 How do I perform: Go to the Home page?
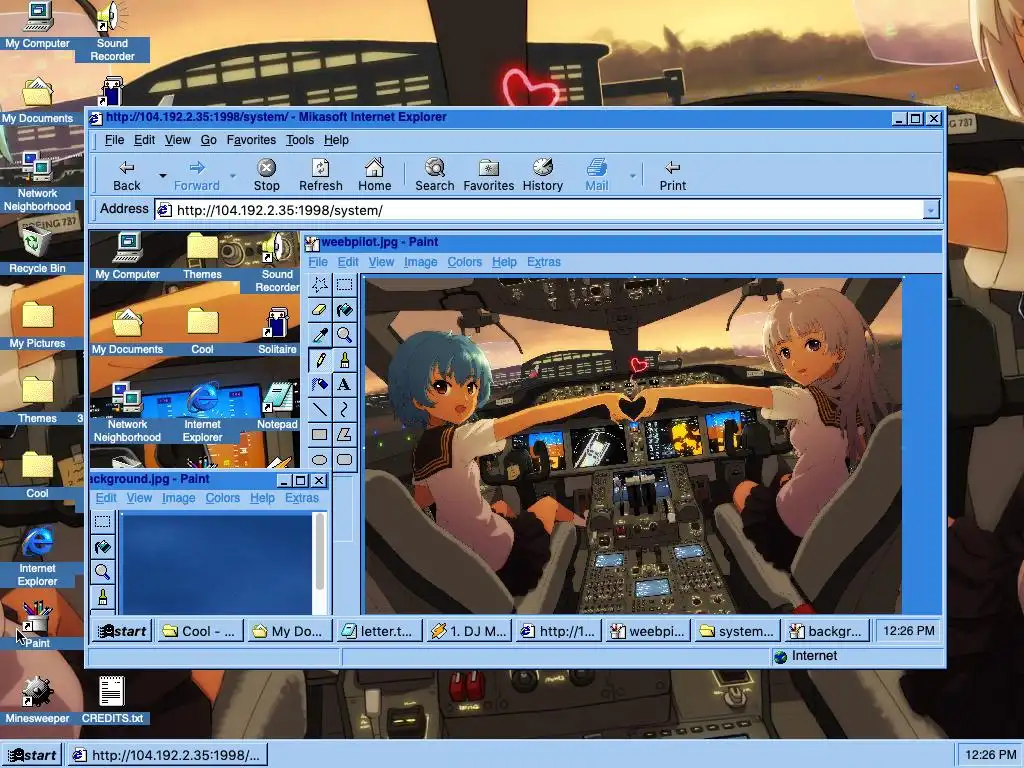coord(374,176)
